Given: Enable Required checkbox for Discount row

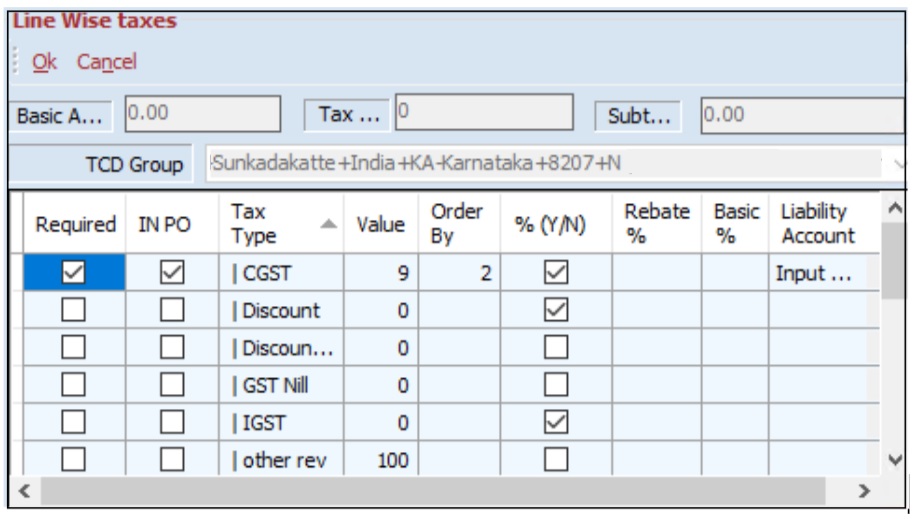Looking at the screenshot, I should click(74, 311).
